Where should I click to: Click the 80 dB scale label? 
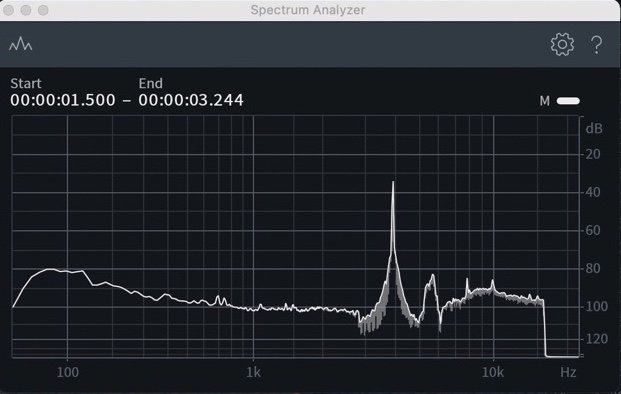(593, 268)
